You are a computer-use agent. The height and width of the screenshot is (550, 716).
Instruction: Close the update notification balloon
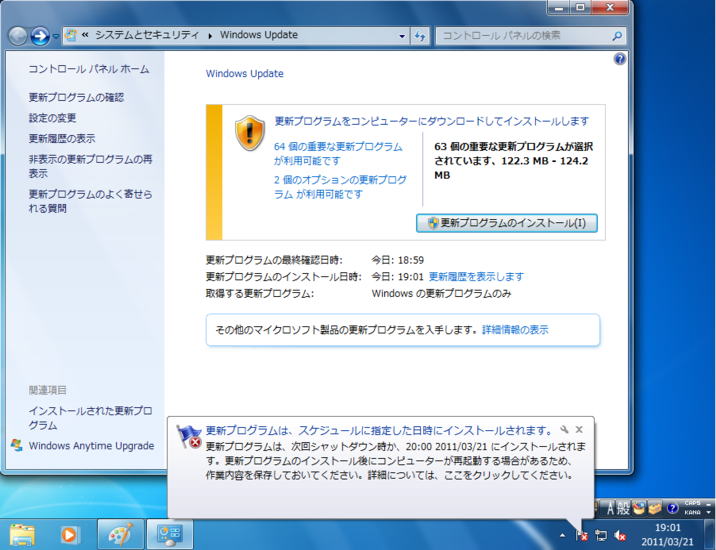tap(579, 429)
